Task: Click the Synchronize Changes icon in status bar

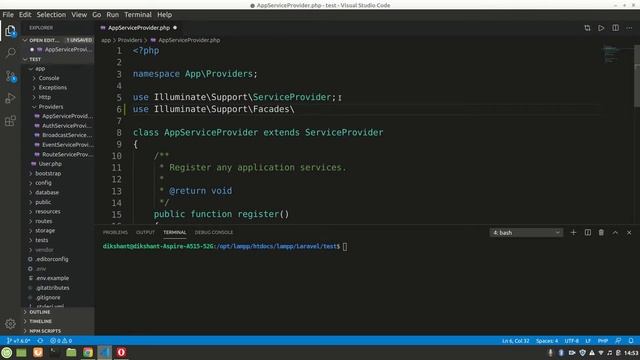Action: click(x=40, y=340)
